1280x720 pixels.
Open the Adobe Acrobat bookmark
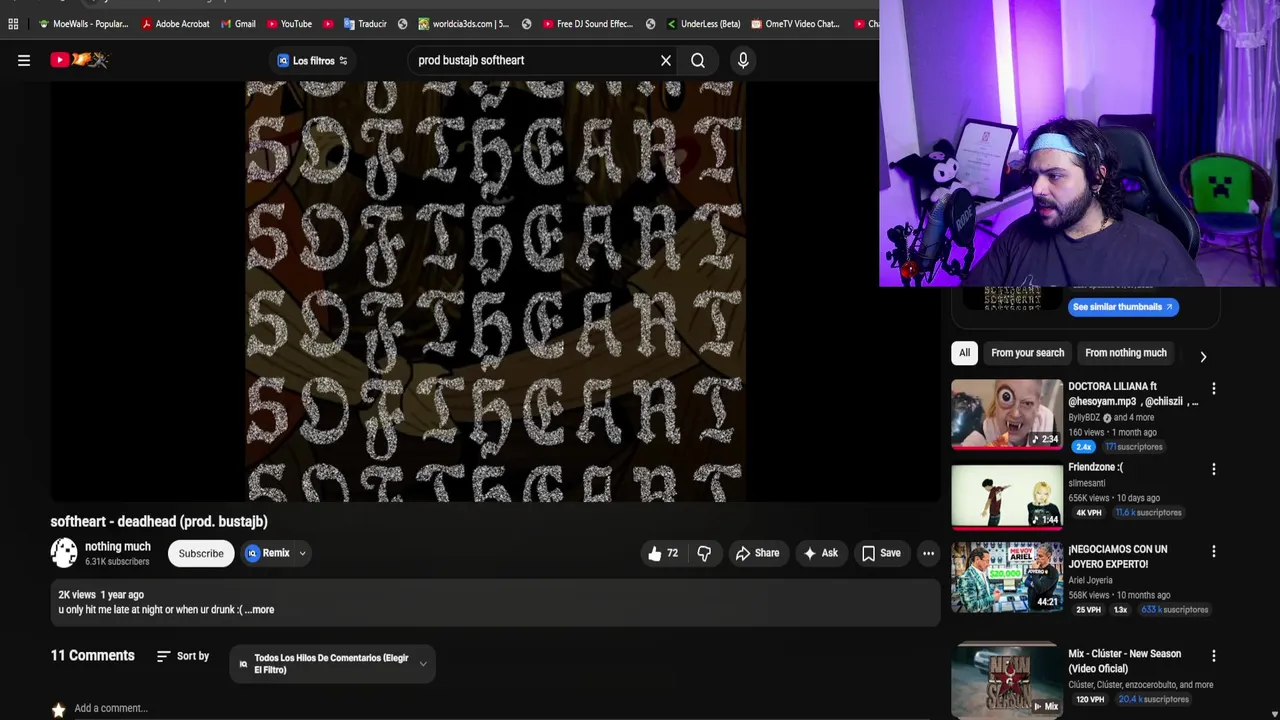pos(175,24)
